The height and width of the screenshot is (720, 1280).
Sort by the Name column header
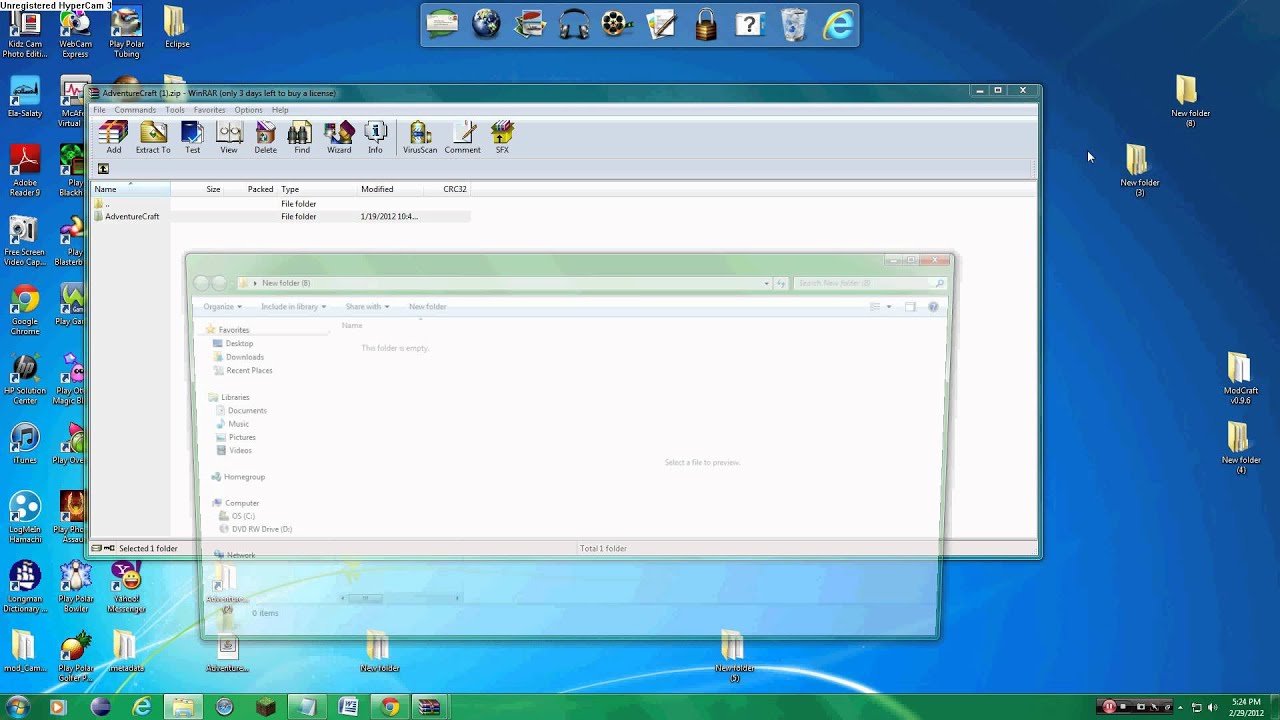130,189
